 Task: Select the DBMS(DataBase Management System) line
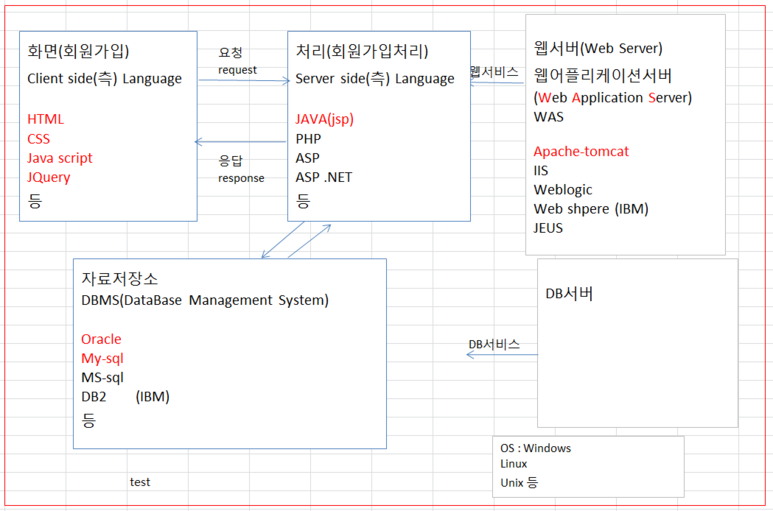[205, 300]
